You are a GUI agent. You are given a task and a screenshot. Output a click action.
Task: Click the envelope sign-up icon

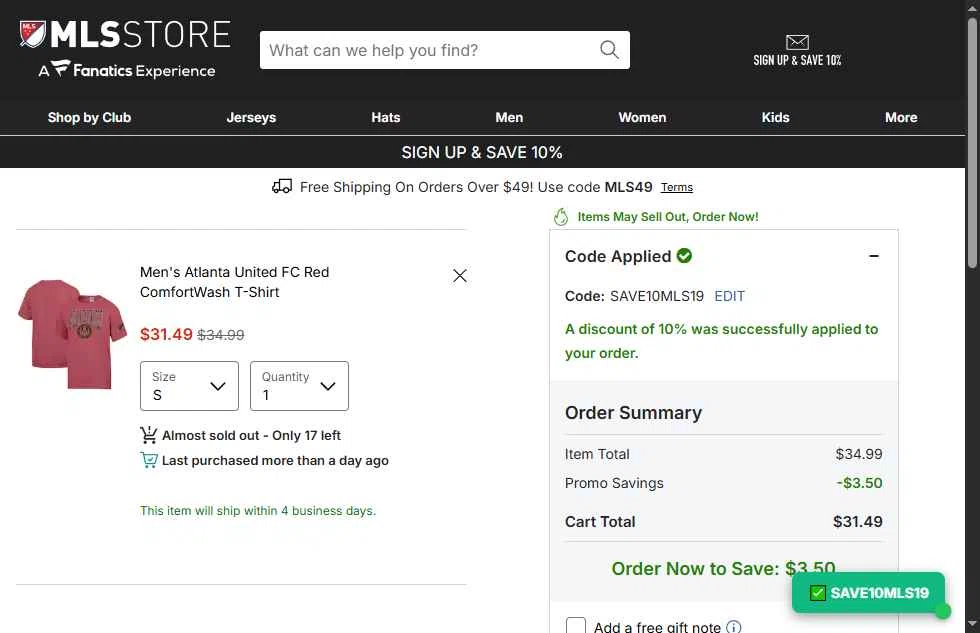point(797,42)
